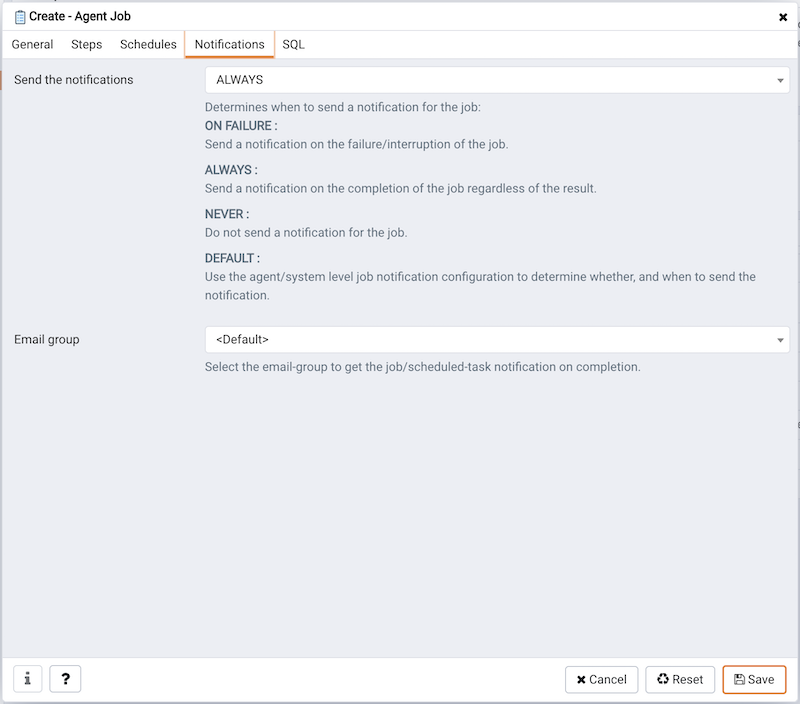Click 'Determines when to send a notification' text
This screenshot has height=704, width=800.
pos(343,107)
